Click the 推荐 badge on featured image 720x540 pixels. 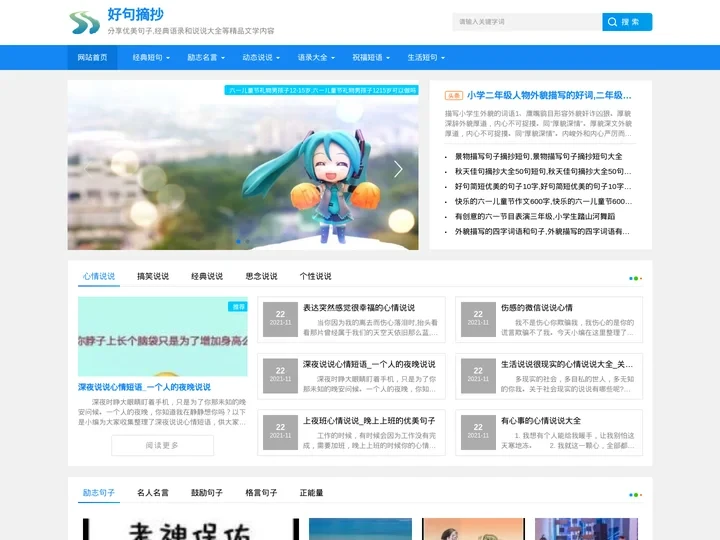tap(238, 307)
